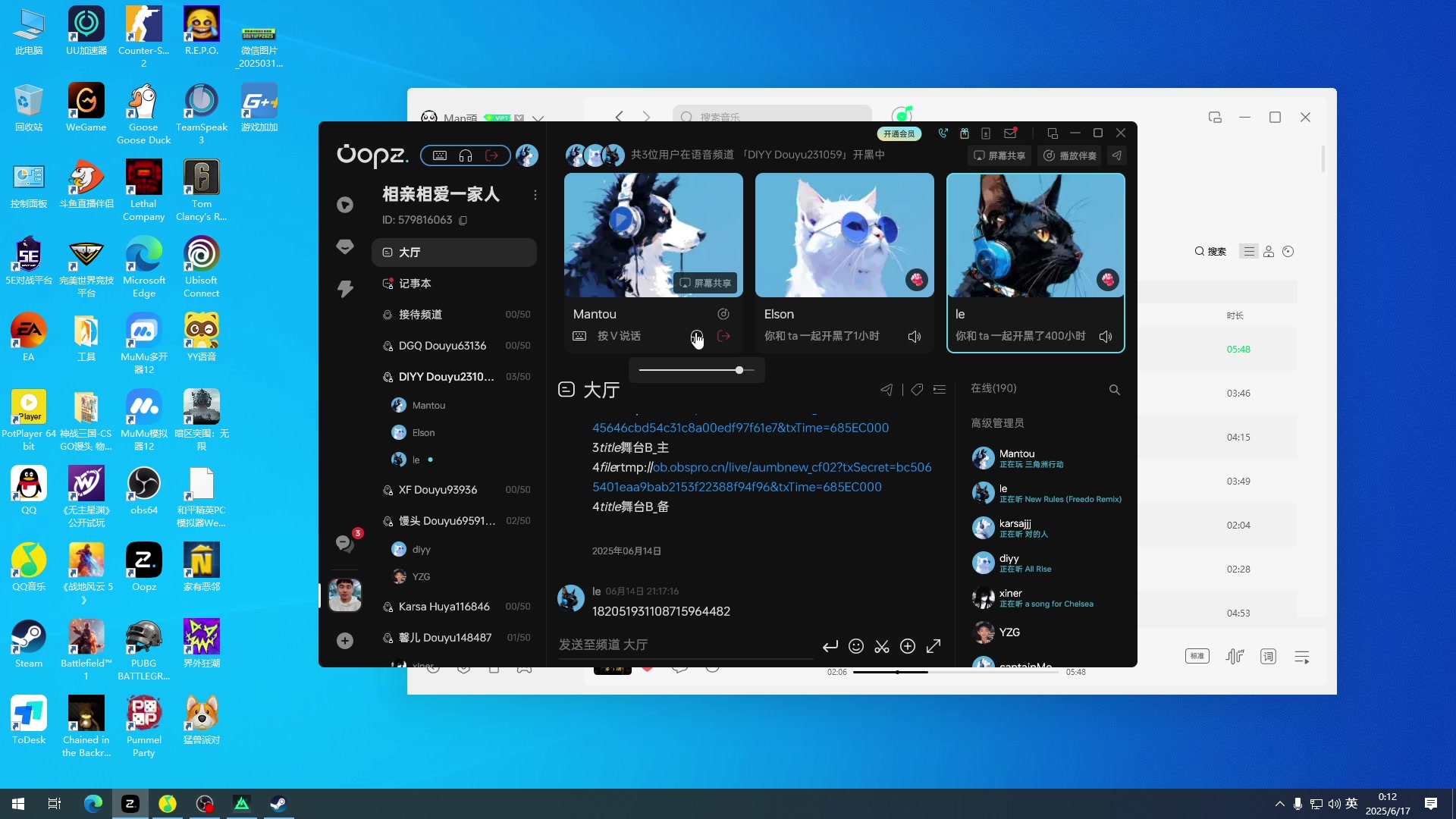Select the server avatar photo in left rail
This screenshot has width=1456, height=819.
345,595
